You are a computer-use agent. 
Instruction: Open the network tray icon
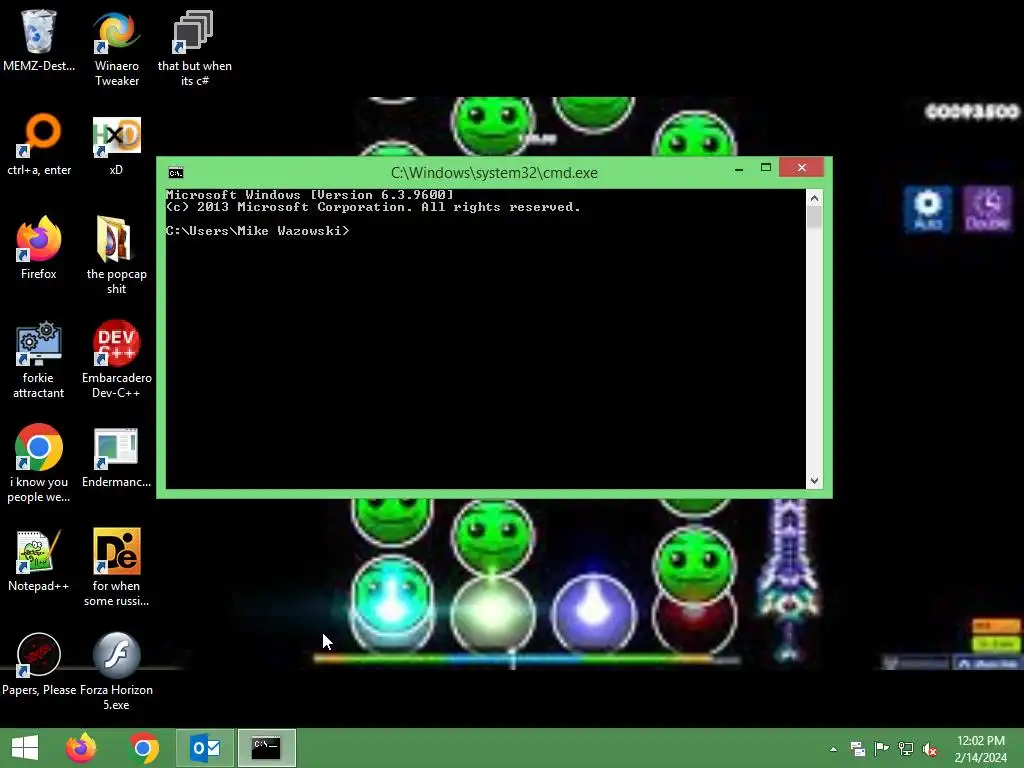[857, 749]
